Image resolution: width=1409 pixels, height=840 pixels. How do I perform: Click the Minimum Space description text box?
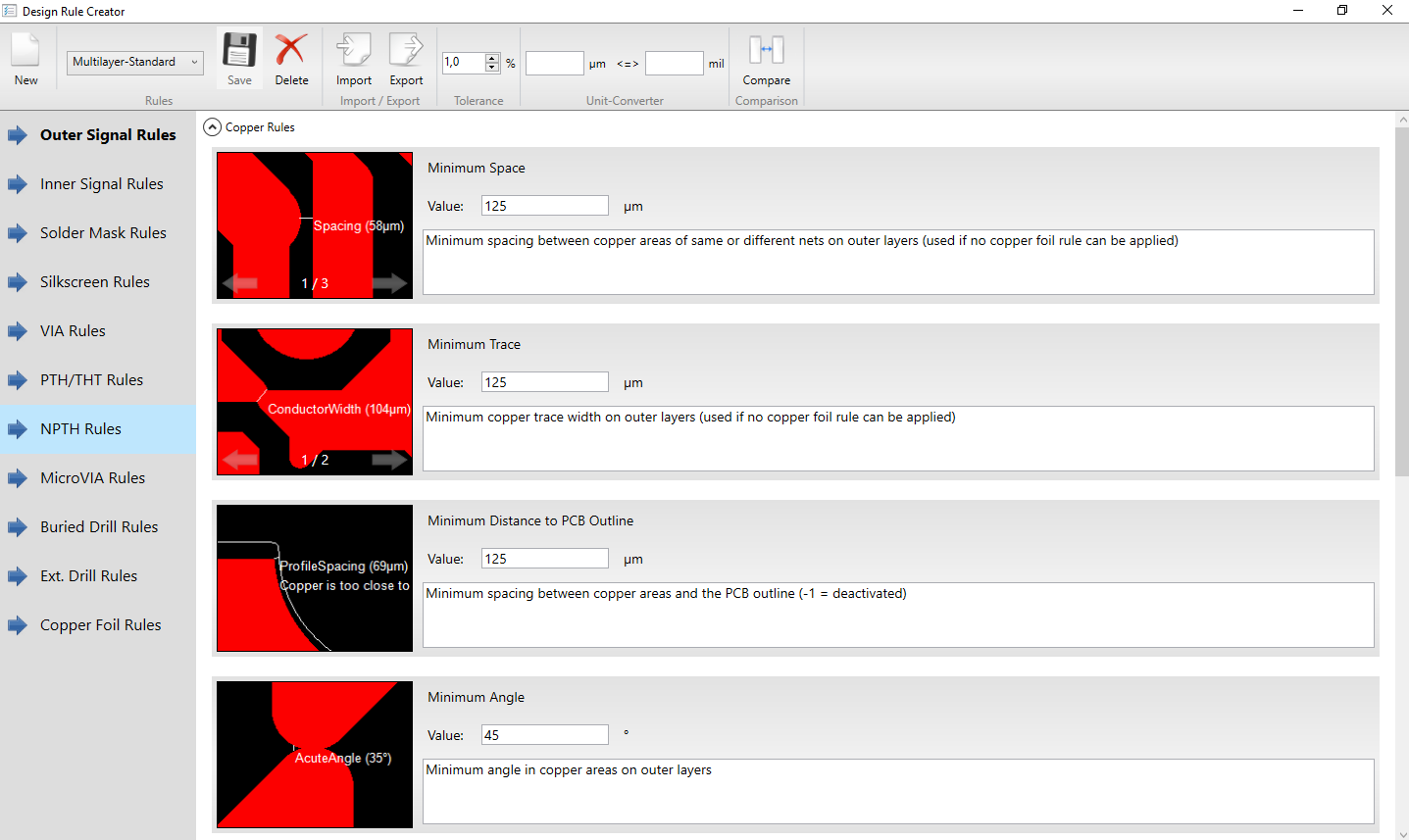tap(898, 263)
